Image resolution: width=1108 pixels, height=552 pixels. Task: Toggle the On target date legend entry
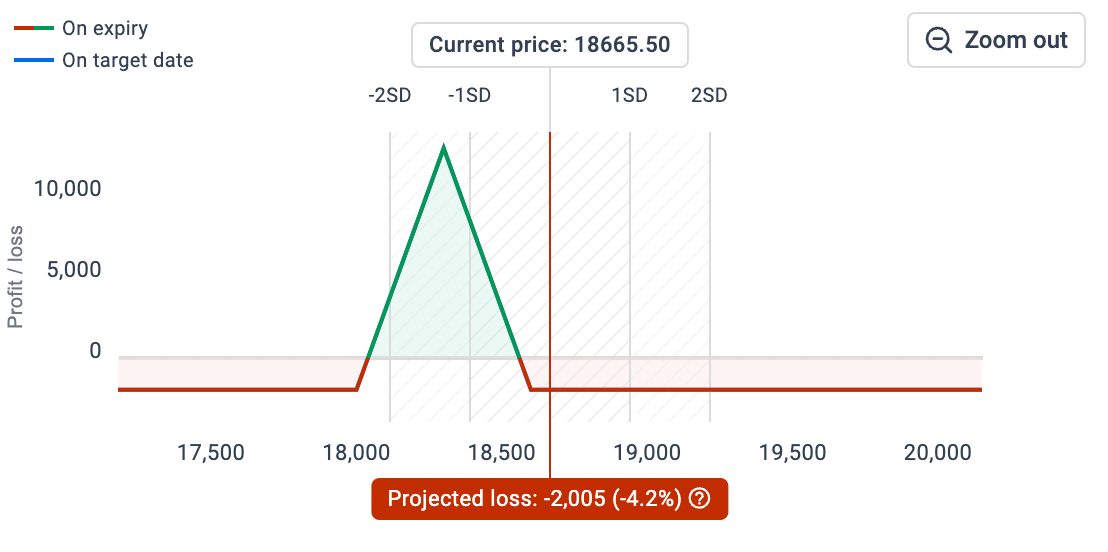tap(127, 60)
